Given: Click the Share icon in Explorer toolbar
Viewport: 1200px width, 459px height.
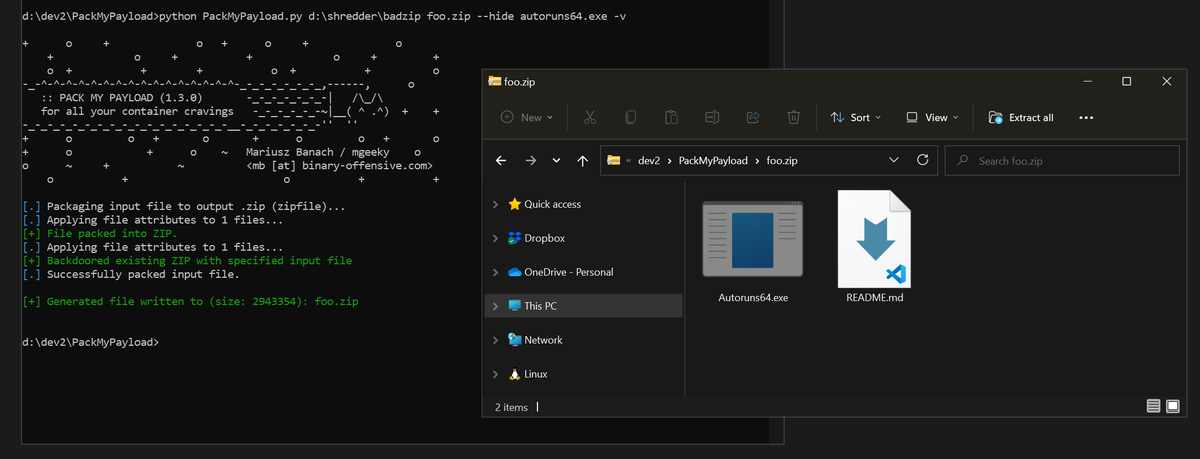Looking at the screenshot, I should 753,117.
